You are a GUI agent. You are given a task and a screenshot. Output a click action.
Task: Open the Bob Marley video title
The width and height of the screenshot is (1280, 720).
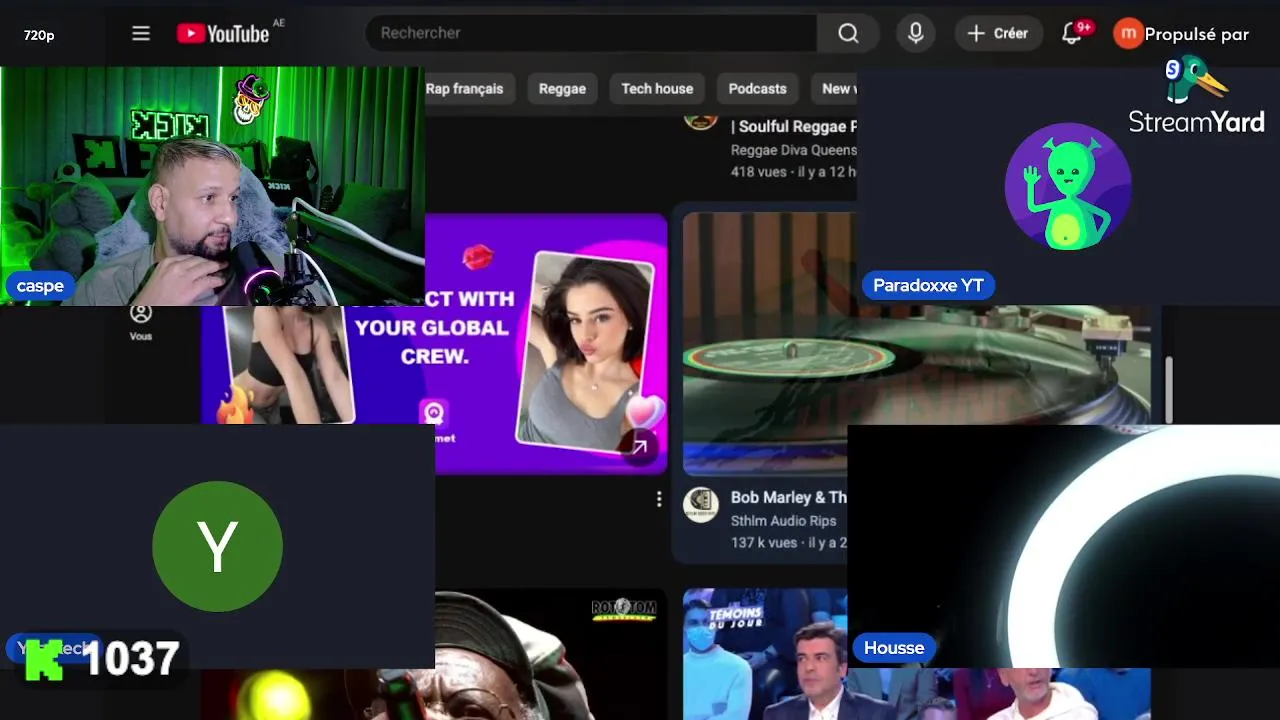[788, 497]
